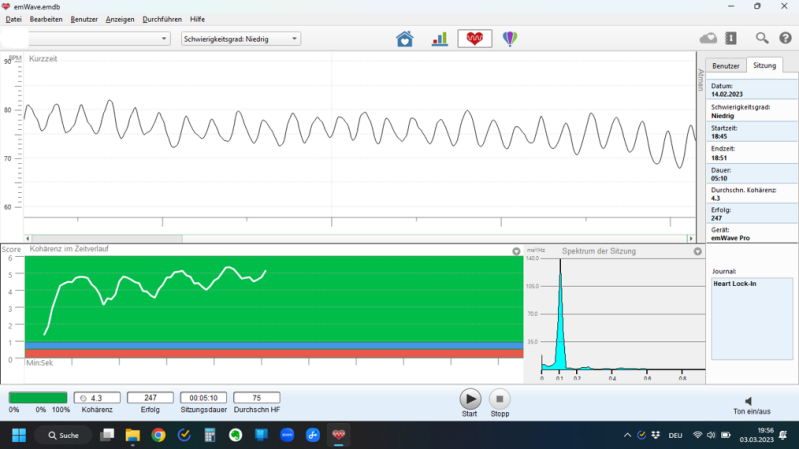Open the Durchführen menu
This screenshot has width=799, height=449.
click(162, 19)
